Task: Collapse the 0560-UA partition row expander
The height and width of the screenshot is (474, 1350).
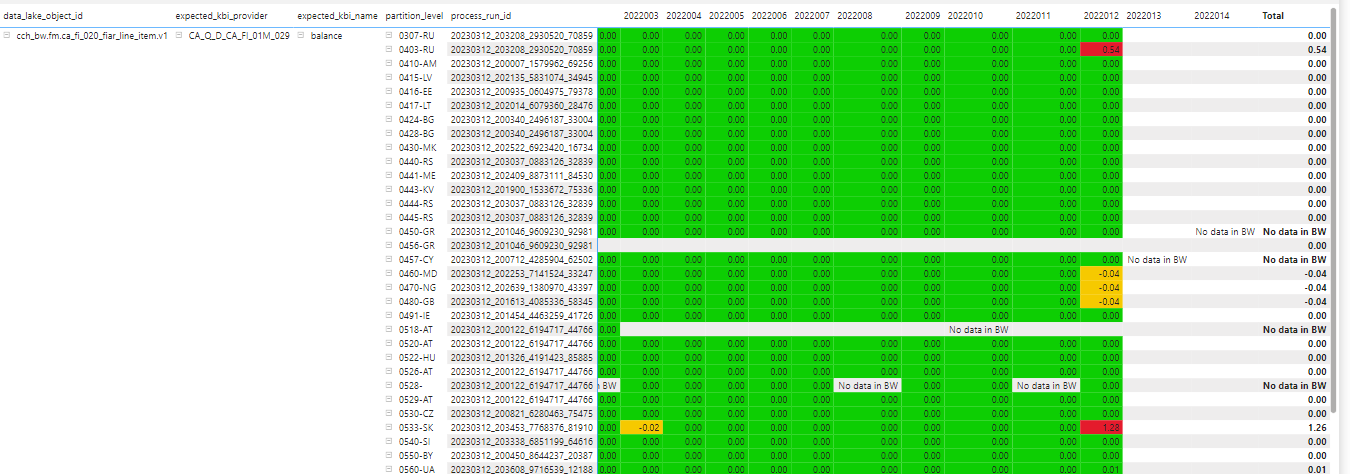Action: pyautogui.click(x=390, y=469)
